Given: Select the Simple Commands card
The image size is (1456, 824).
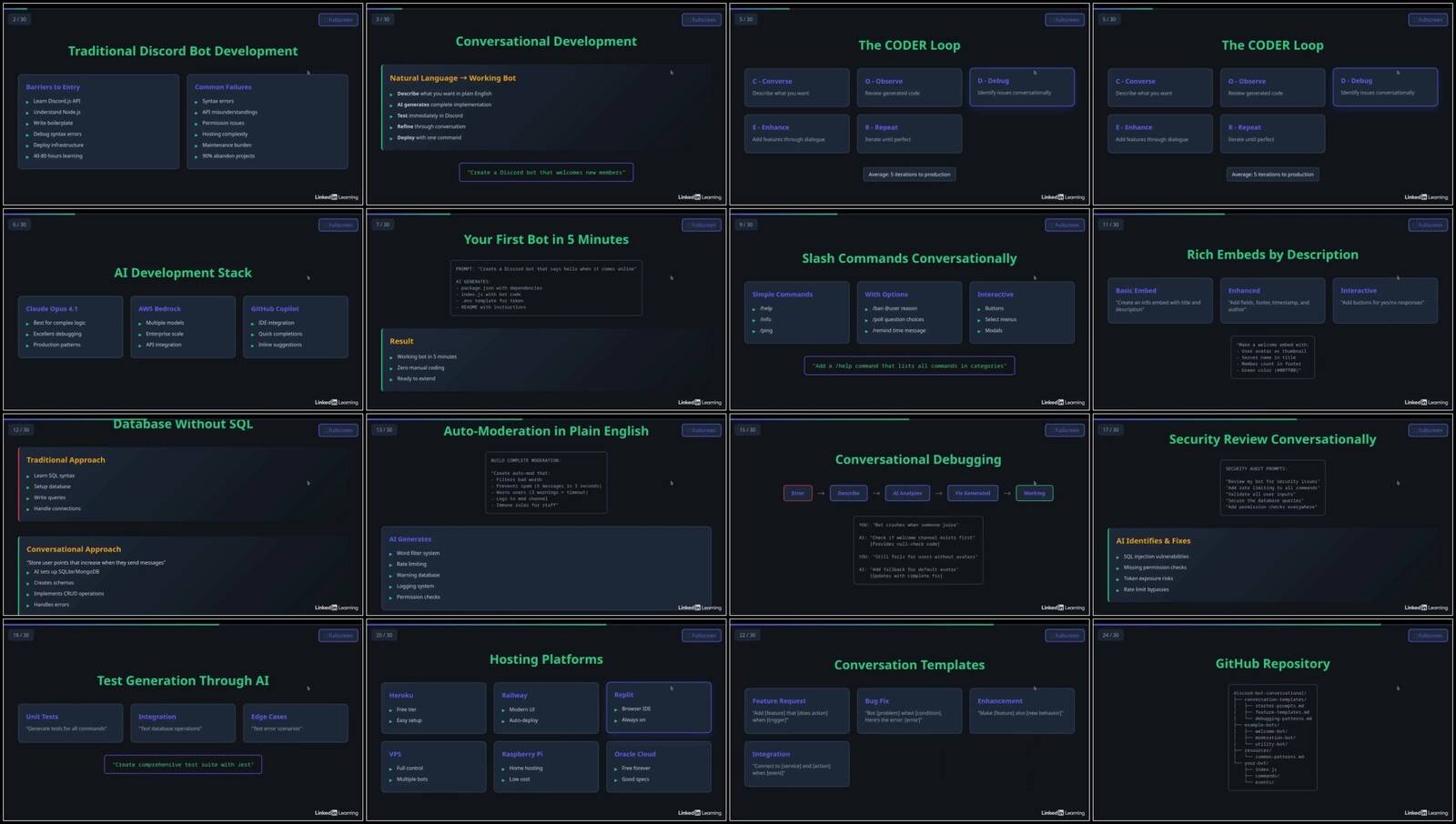Looking at the screenshot, I should [x=796, y=312].
